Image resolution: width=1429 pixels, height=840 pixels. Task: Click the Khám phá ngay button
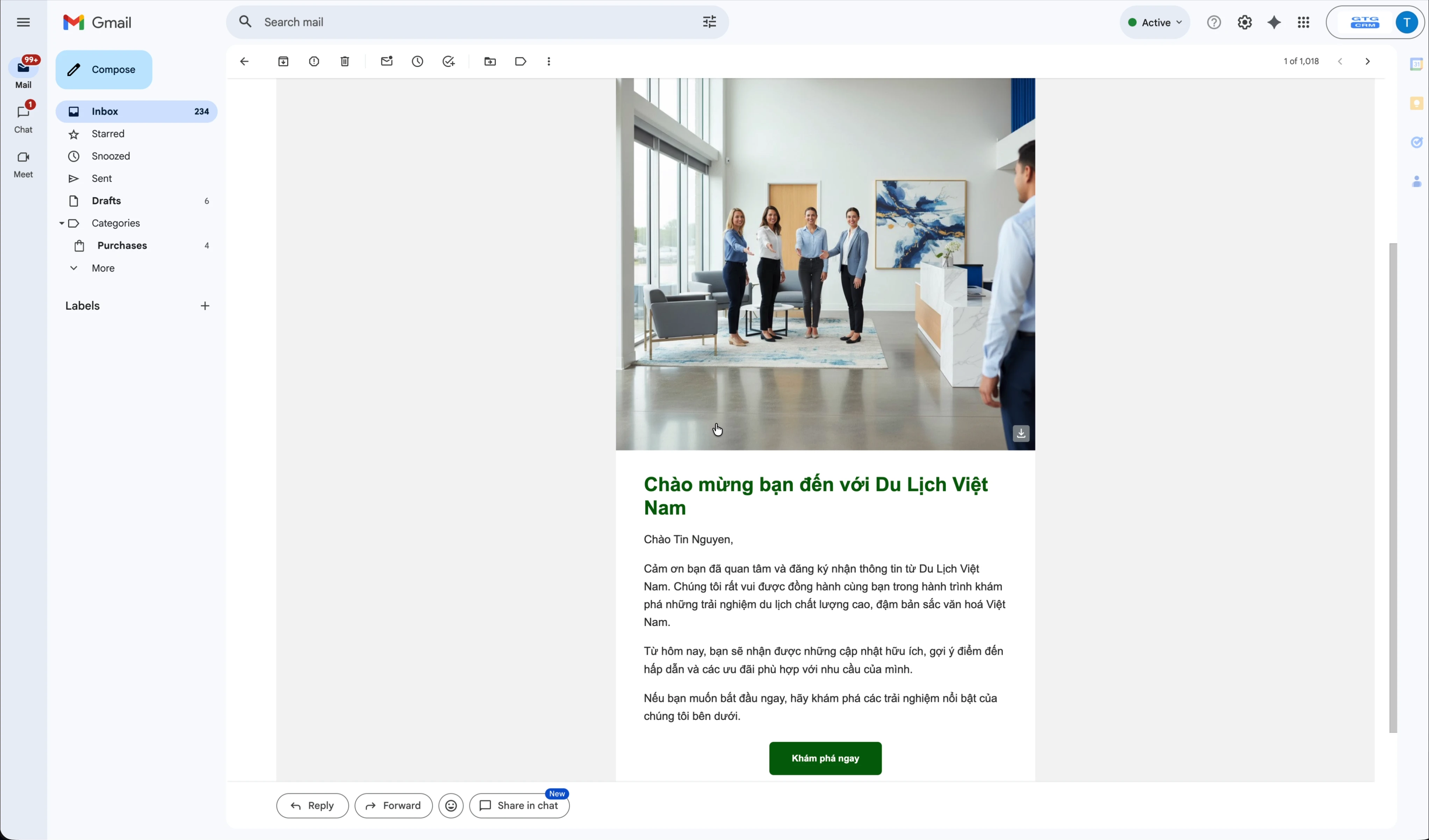[x=825, y=758]
